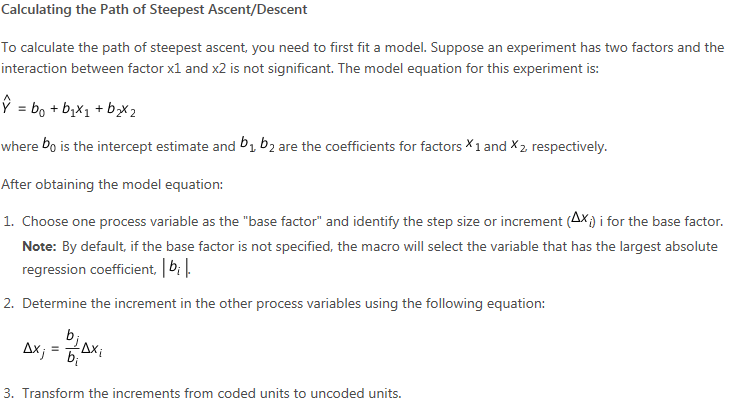Click the absolute value |bi| symbol

tap(176, 269)
